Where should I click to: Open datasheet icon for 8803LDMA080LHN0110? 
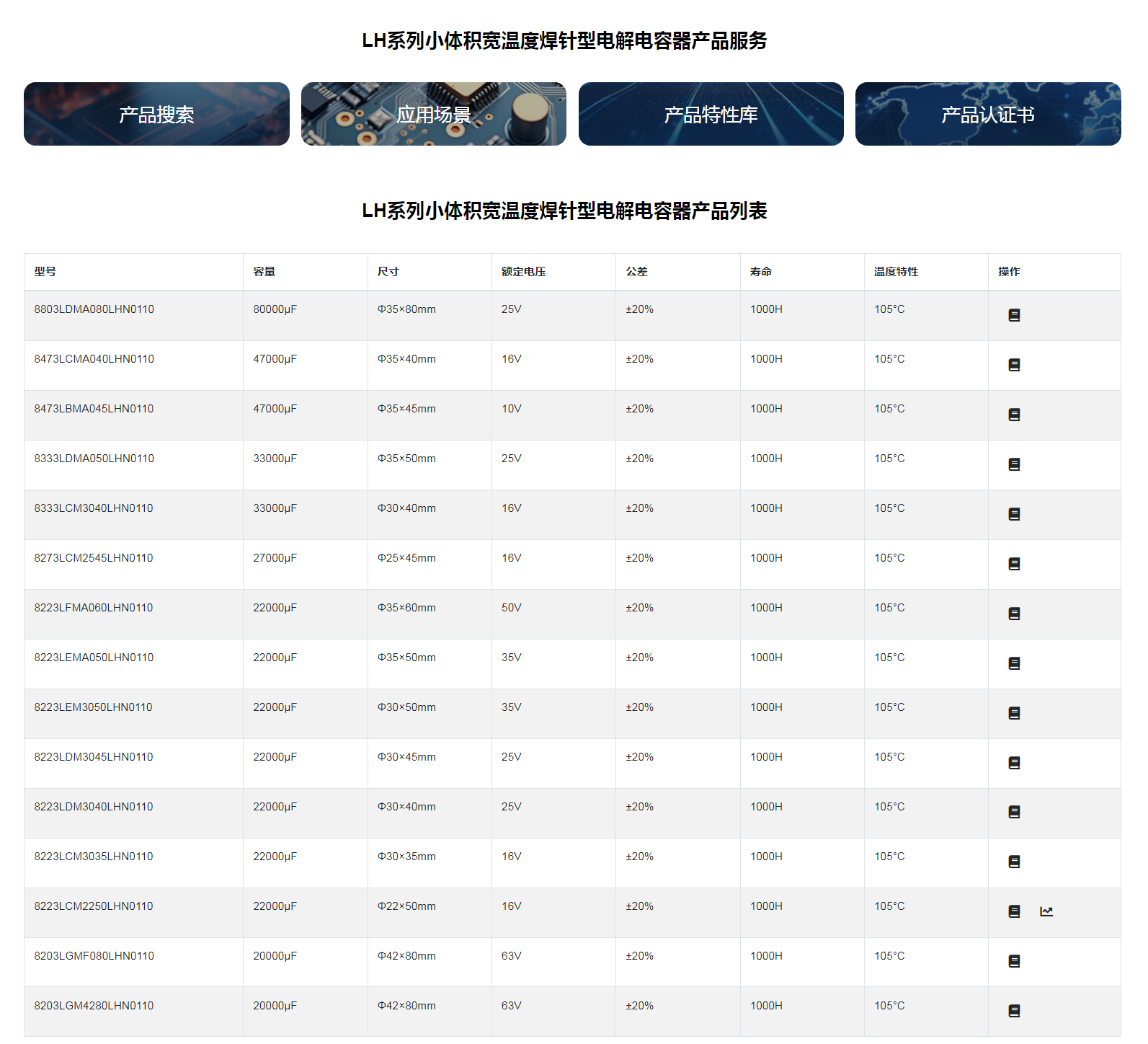[x=1013, y=315]
